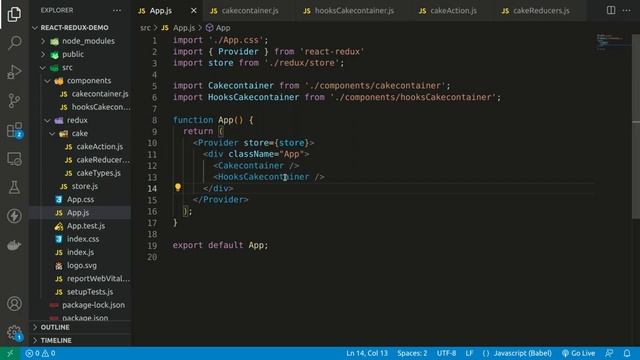Open Source Control view
The image size is (640, 360).
pyautogui.click(x=14, y=101)
